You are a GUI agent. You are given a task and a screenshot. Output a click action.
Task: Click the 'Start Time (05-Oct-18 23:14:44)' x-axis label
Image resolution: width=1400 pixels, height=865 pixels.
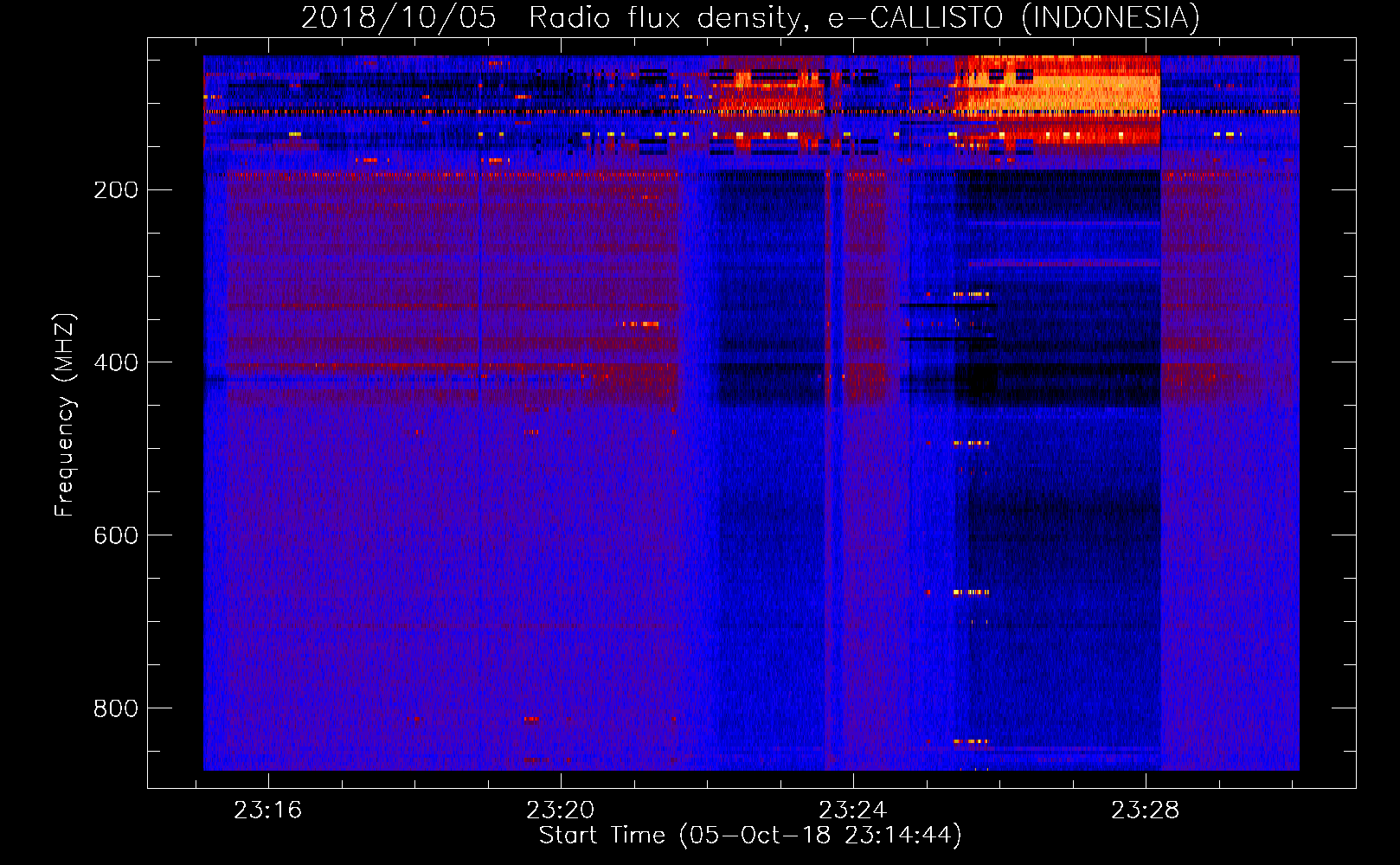tap(750, 836)
